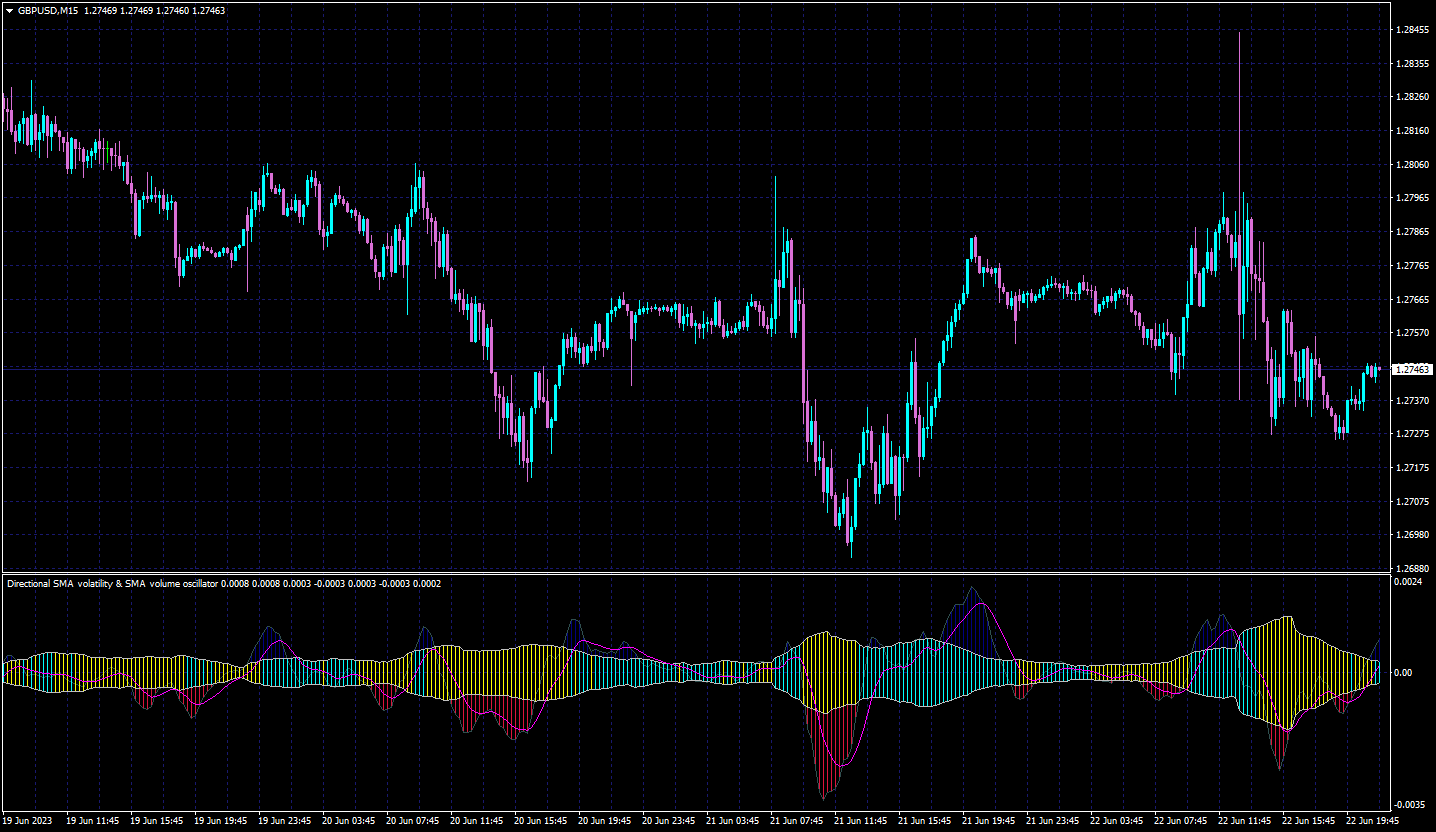Click the 20 Jun 11:45 time label

click(477, 820)
